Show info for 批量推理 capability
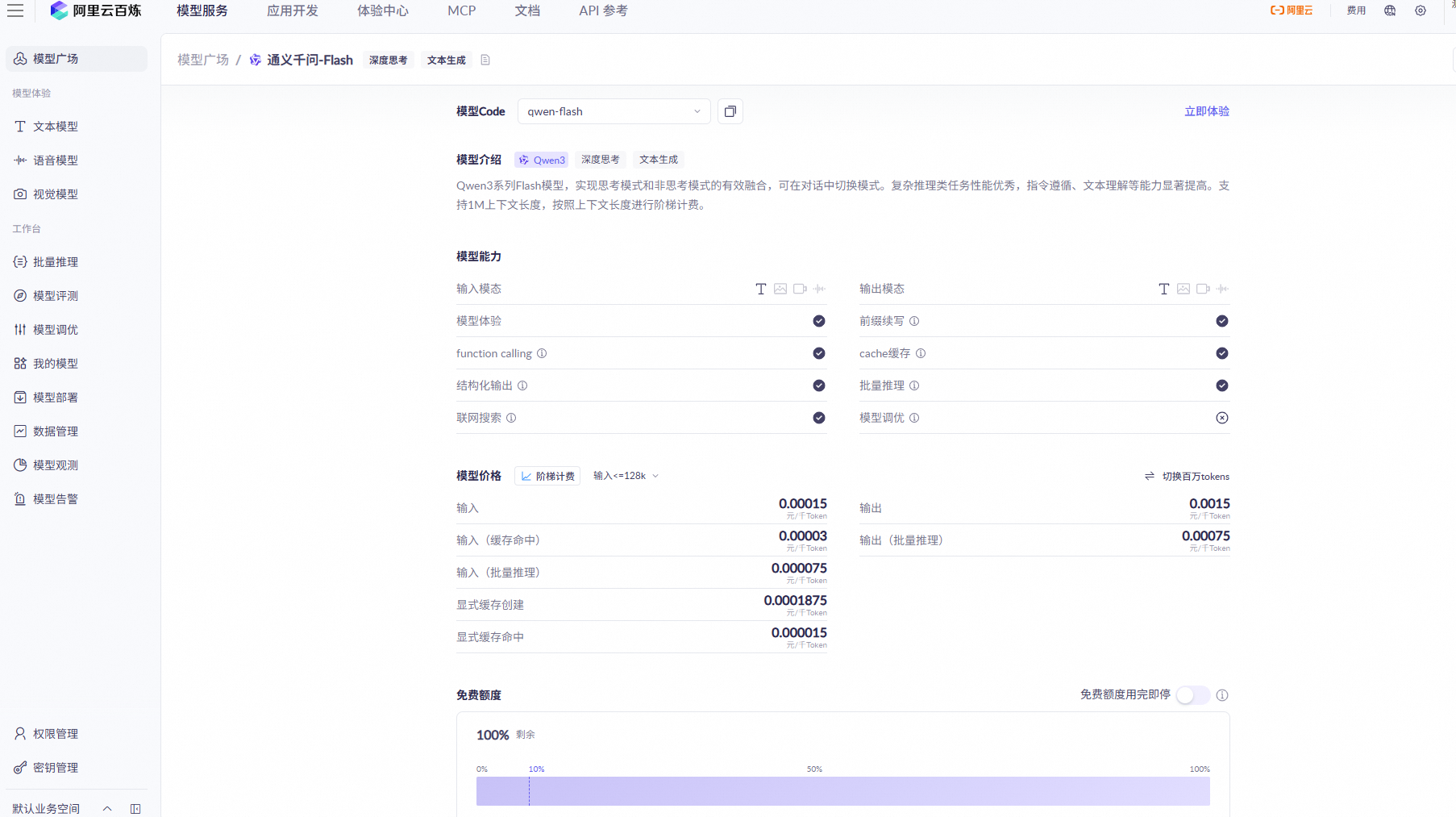Image resolution: width=1456 pixels, height=817 pixels. pyautogui.click(x=914, y=386)
